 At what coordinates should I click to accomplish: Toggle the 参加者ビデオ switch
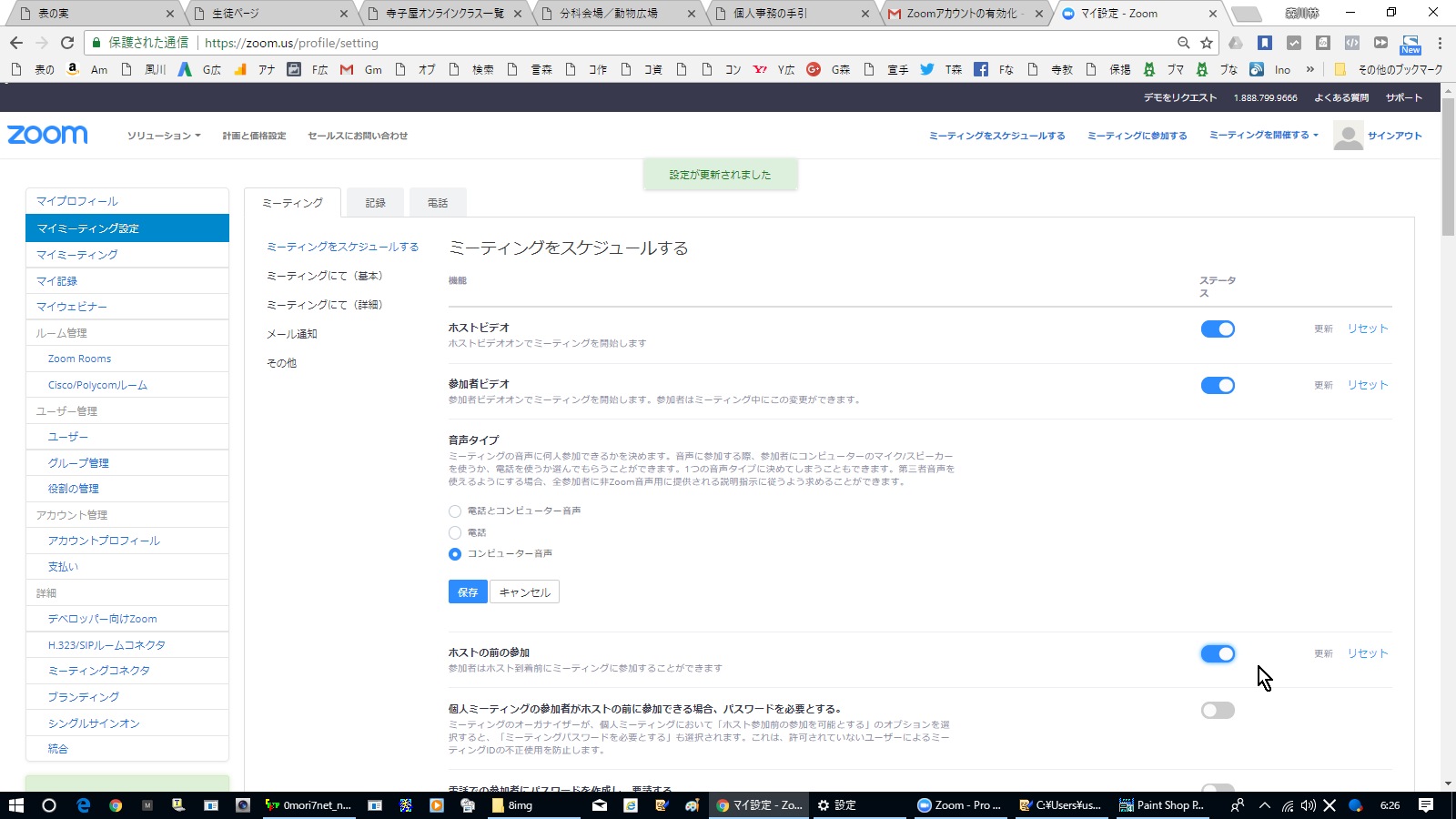click(x=1218, y=386)
